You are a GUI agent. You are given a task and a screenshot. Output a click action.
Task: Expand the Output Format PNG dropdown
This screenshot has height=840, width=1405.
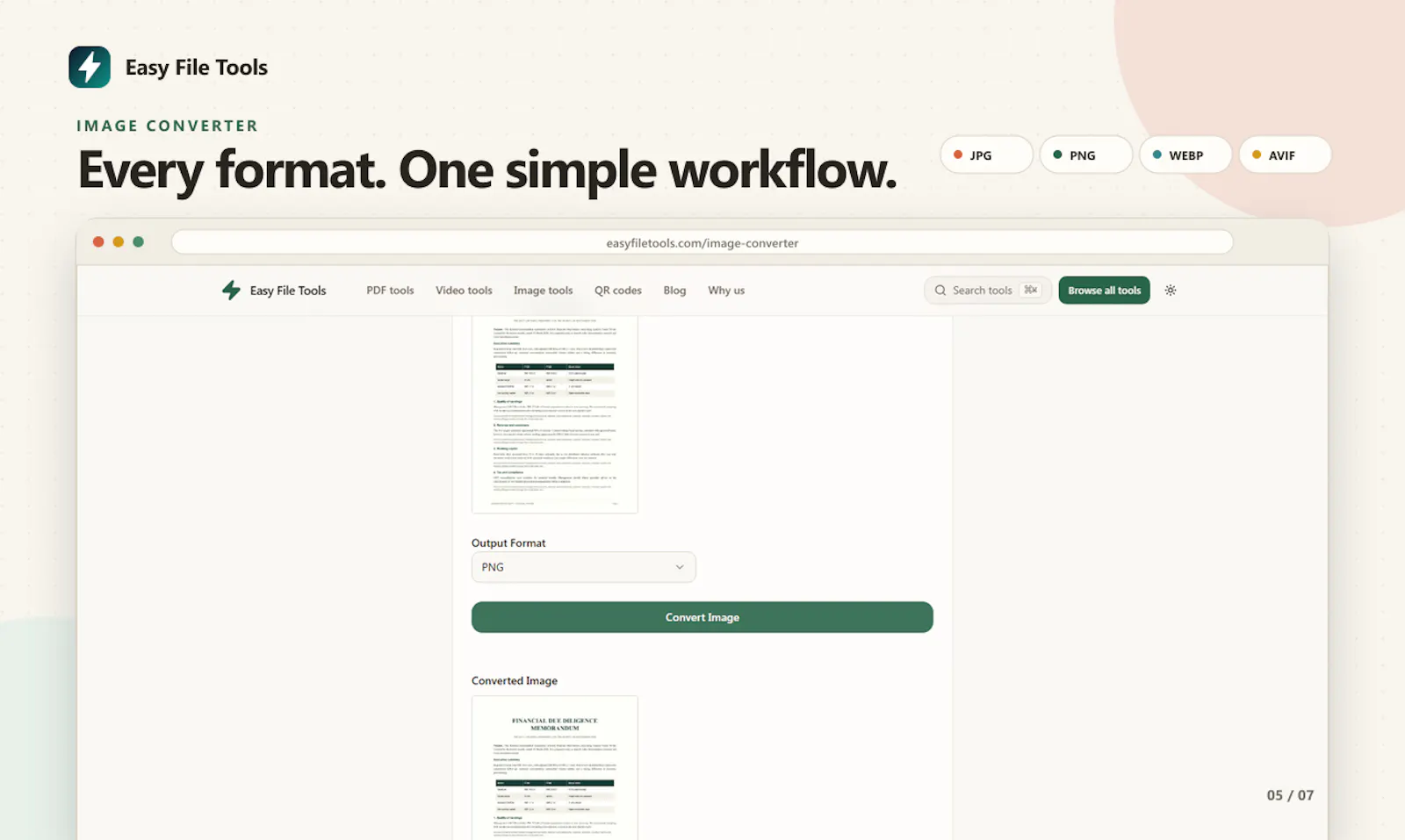point(583,567)
